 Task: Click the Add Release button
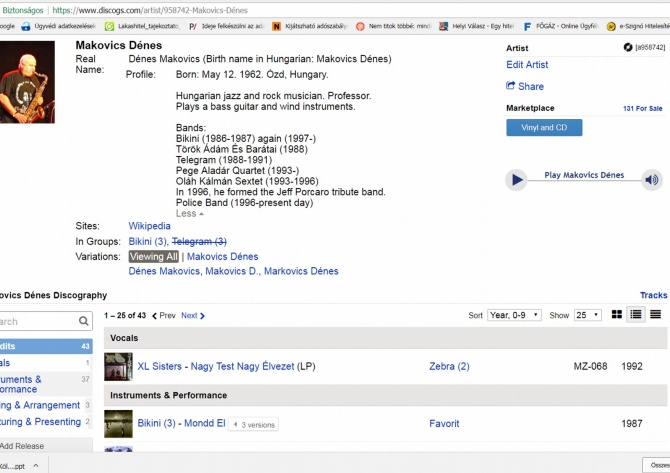click(x=46, y=446)
